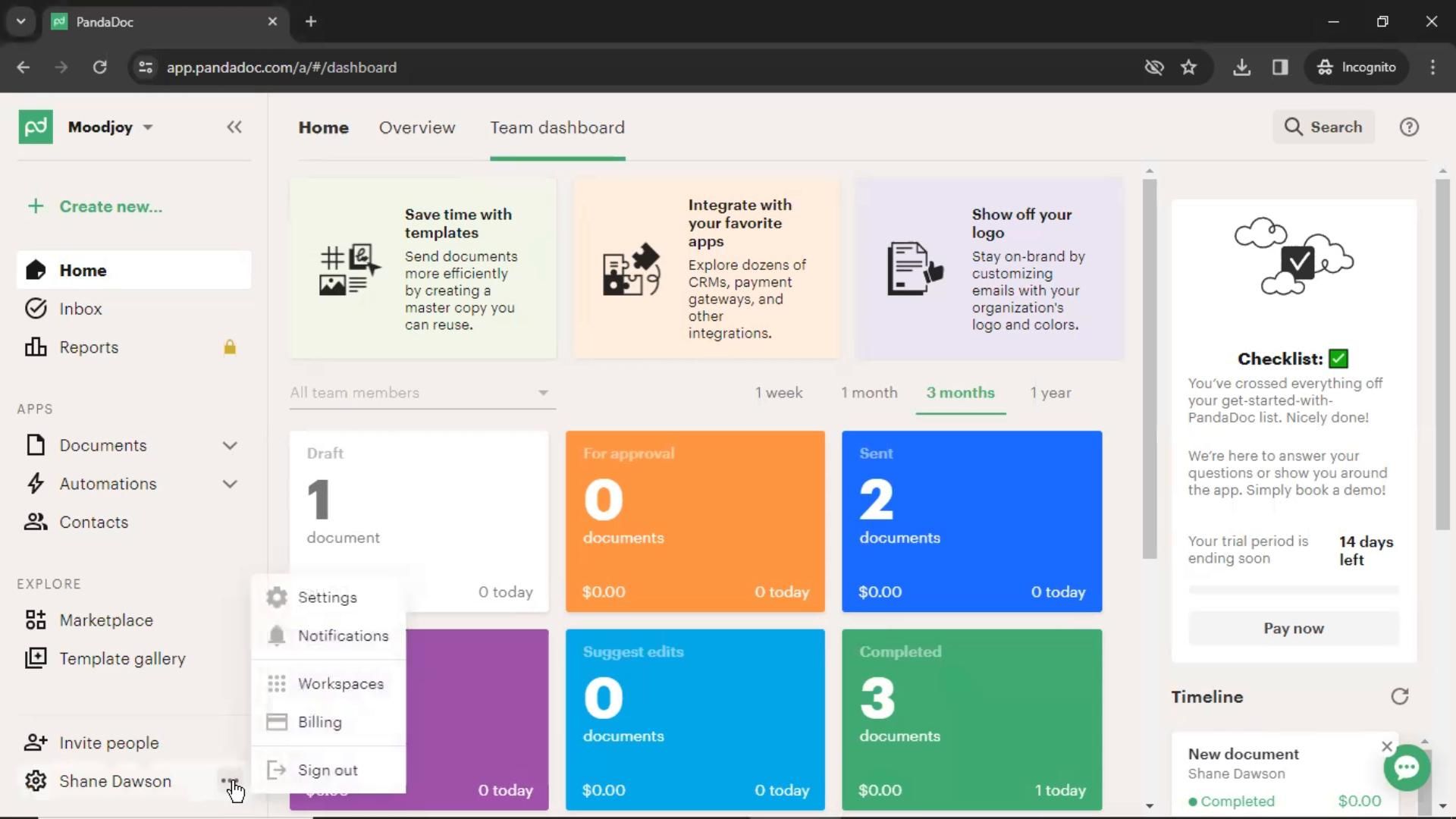Click the Settings menu item
Viewport: 1456px width, 819px height.
(x=327, y=597)
